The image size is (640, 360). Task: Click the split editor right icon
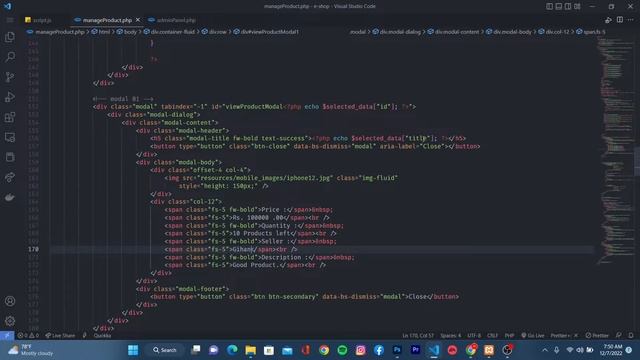point(620,20)
